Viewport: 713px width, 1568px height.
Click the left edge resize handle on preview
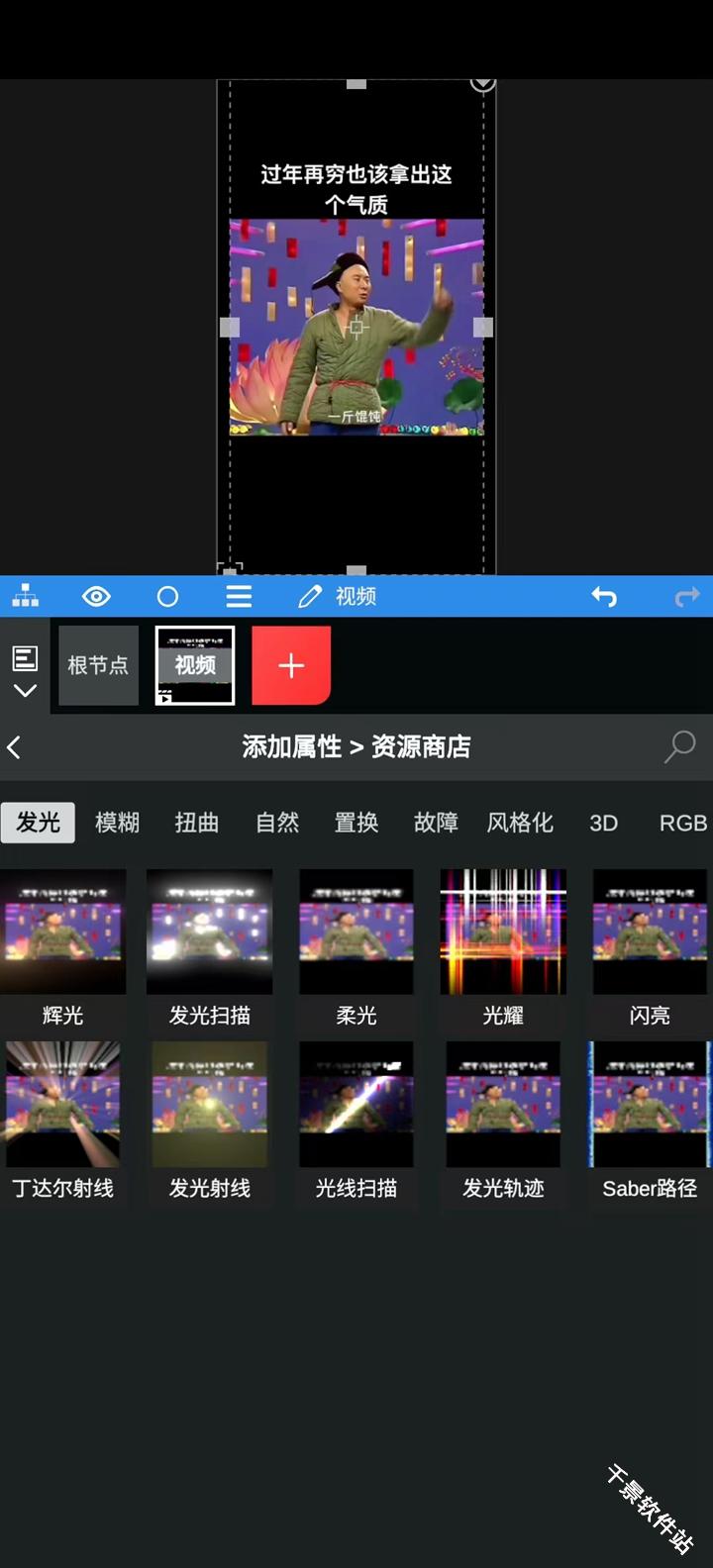coord(230,327)
